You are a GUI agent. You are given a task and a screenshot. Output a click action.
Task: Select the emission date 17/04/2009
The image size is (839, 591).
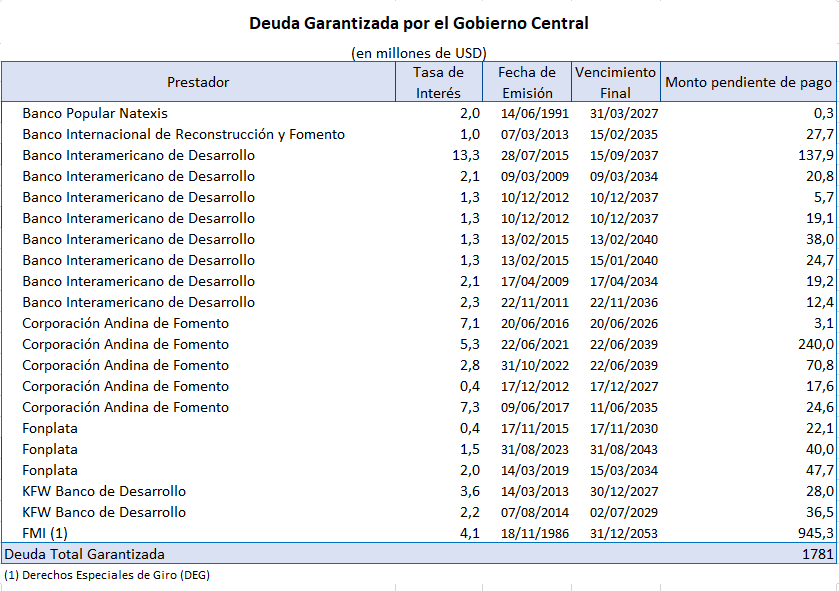(535, 281)
